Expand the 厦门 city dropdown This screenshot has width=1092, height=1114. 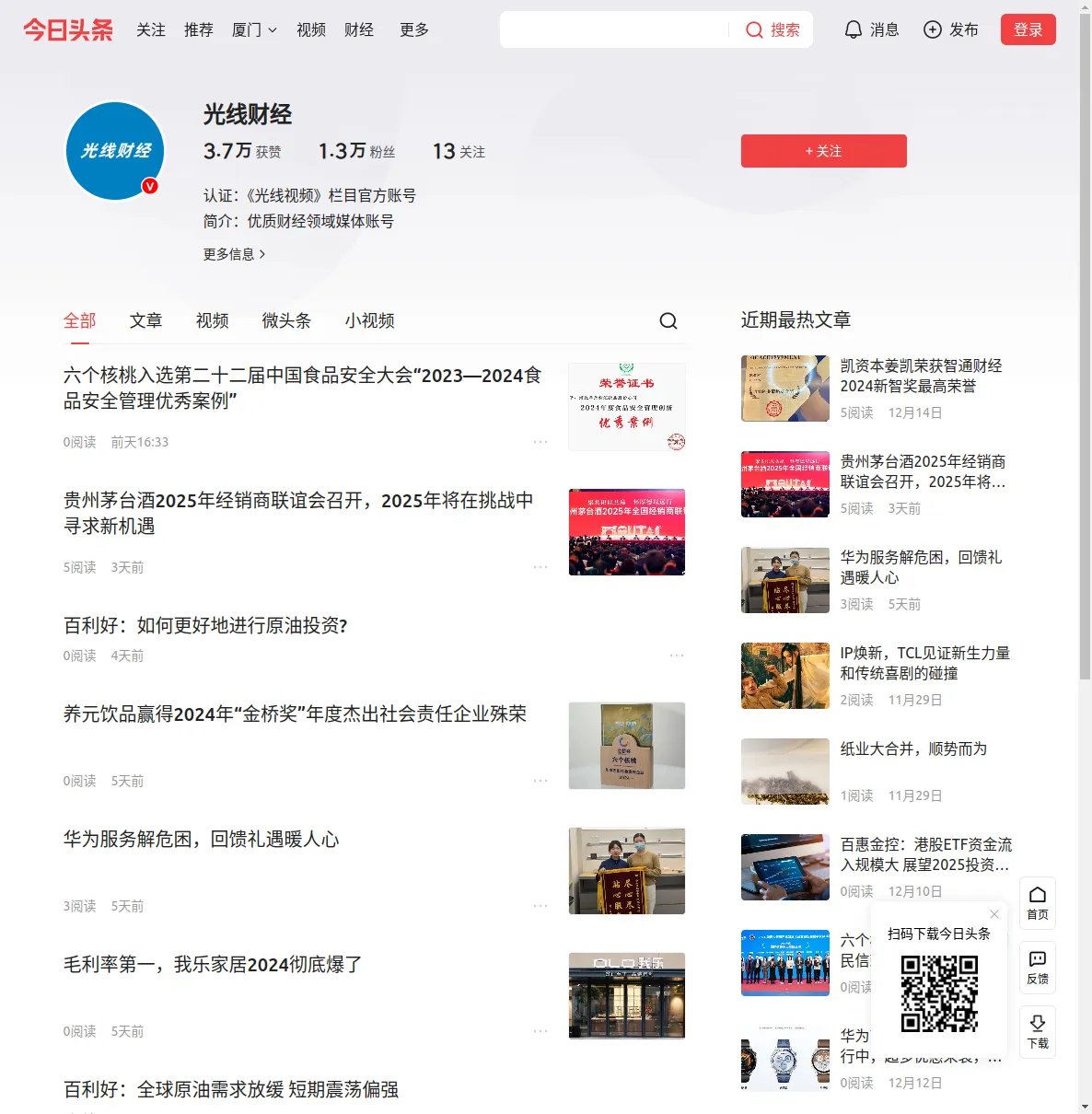point(254,29)
